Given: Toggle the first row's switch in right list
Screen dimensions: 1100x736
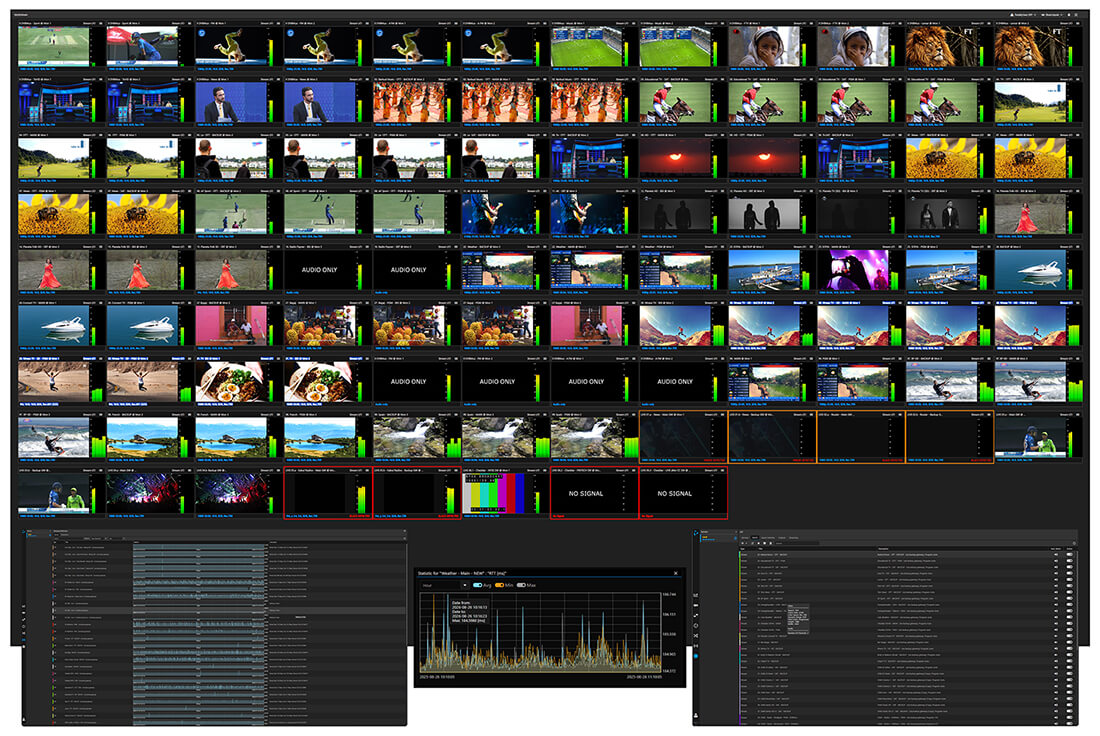Looking at the screenshot, I should (x=1069, y=554).
